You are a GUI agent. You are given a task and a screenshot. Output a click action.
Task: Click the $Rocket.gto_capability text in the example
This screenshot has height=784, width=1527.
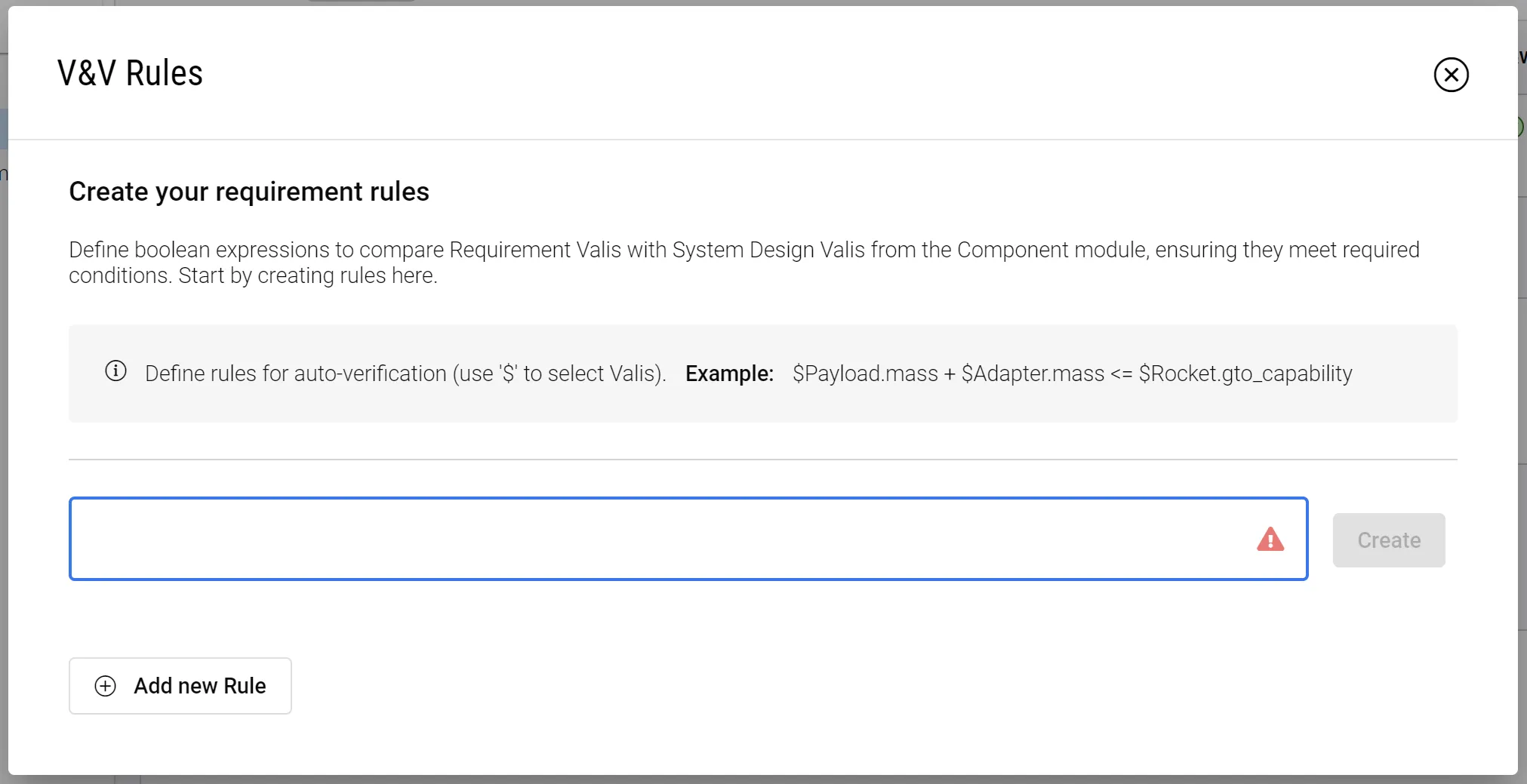pyautogui.click(x=1245, y=374)
